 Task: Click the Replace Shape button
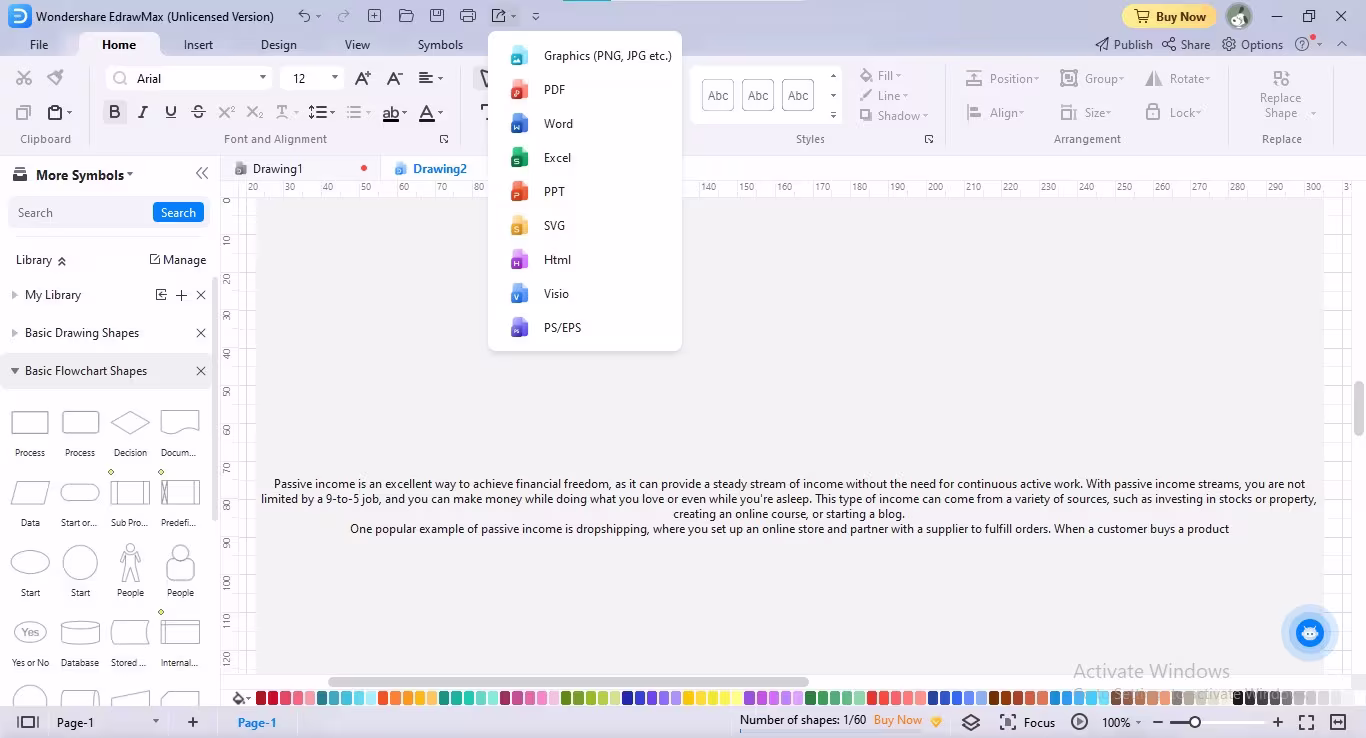pos(1280,95)
